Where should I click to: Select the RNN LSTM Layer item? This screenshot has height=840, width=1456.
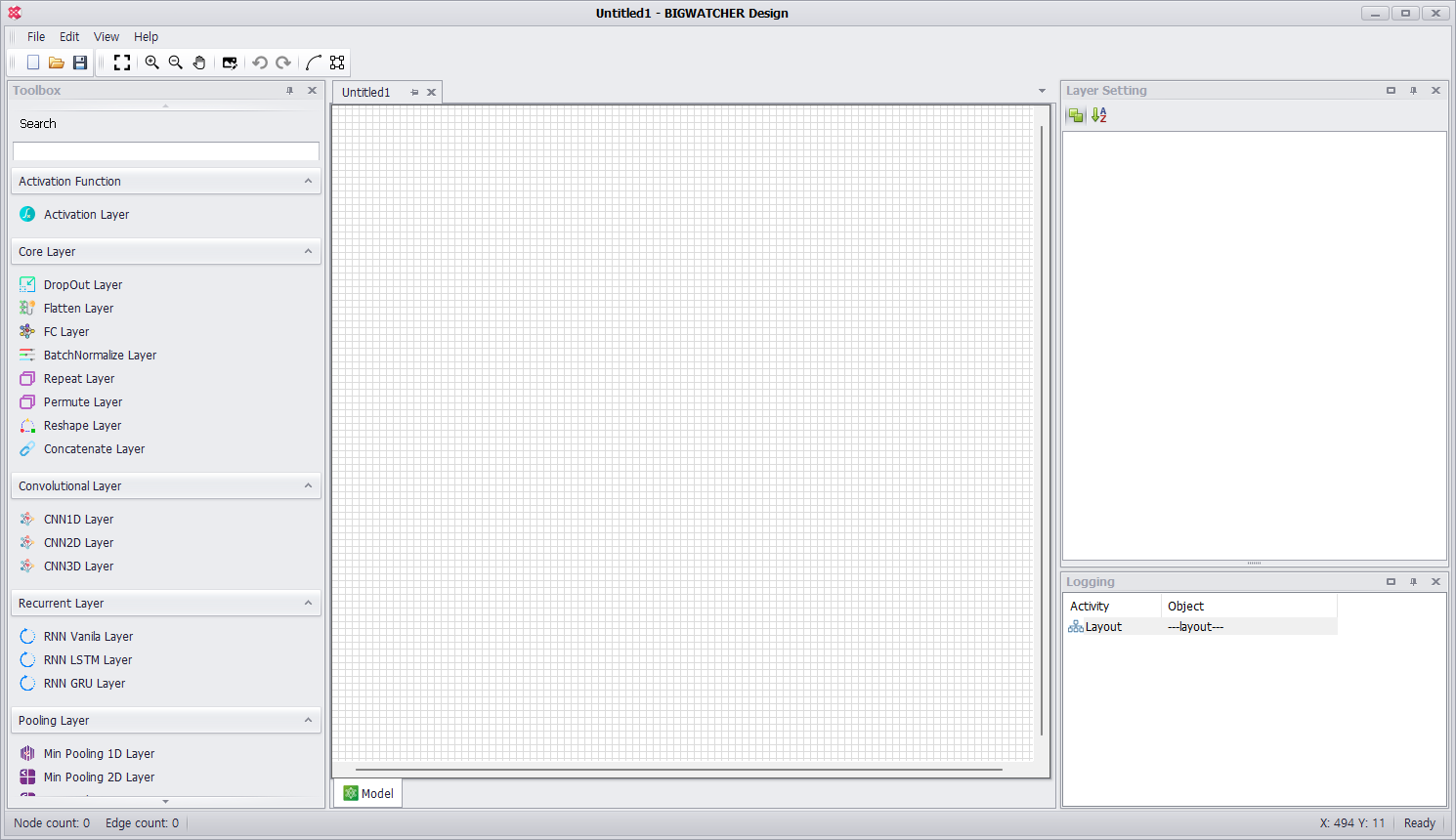pos(88,660)
